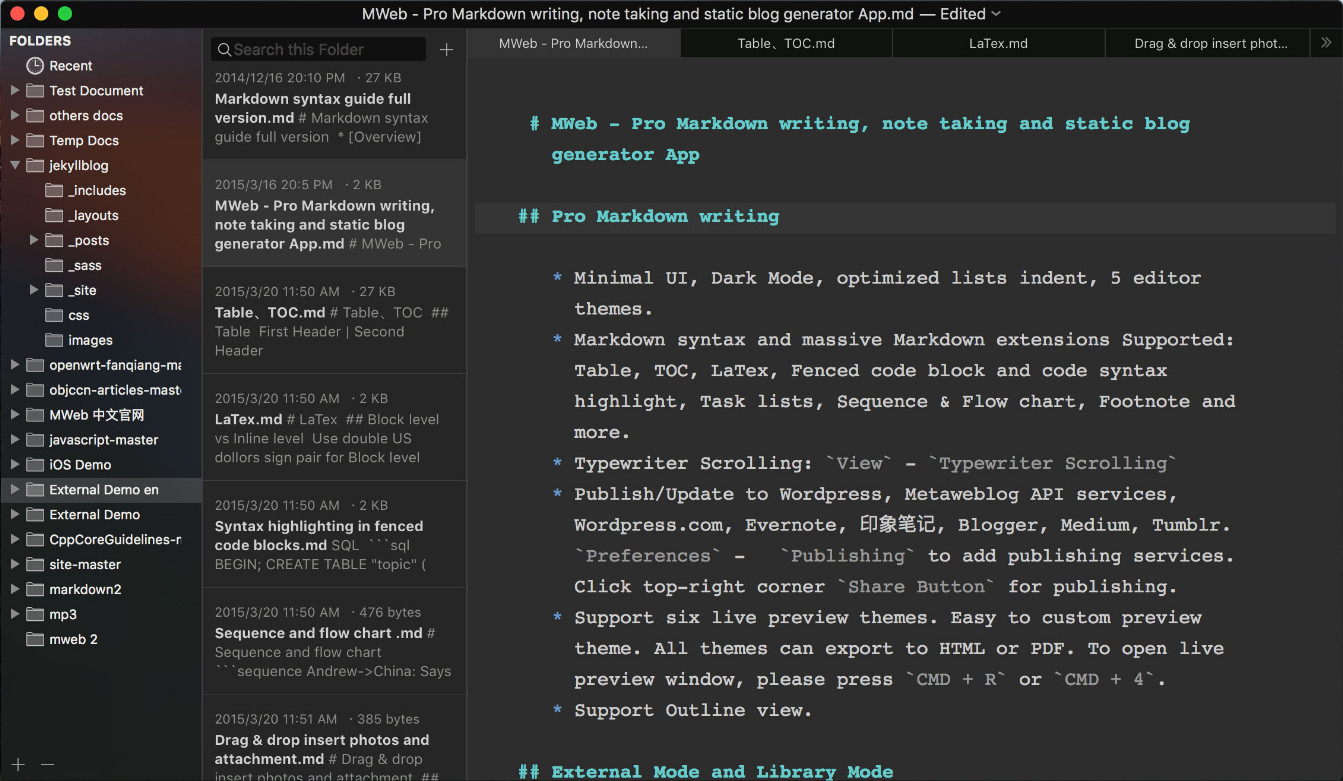Expand the iOS Demo folder
The image size is (1343, 781).
coord(15,464)
